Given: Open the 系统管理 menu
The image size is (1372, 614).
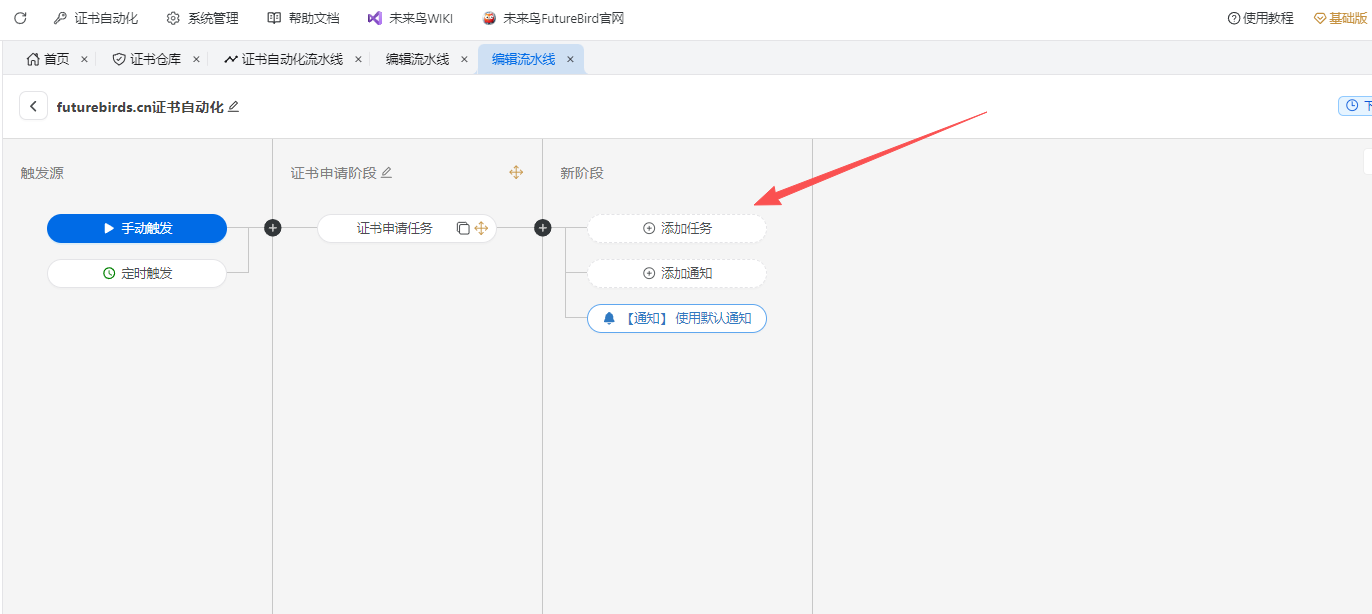Looking at the screenshot, I should point(203,18).
